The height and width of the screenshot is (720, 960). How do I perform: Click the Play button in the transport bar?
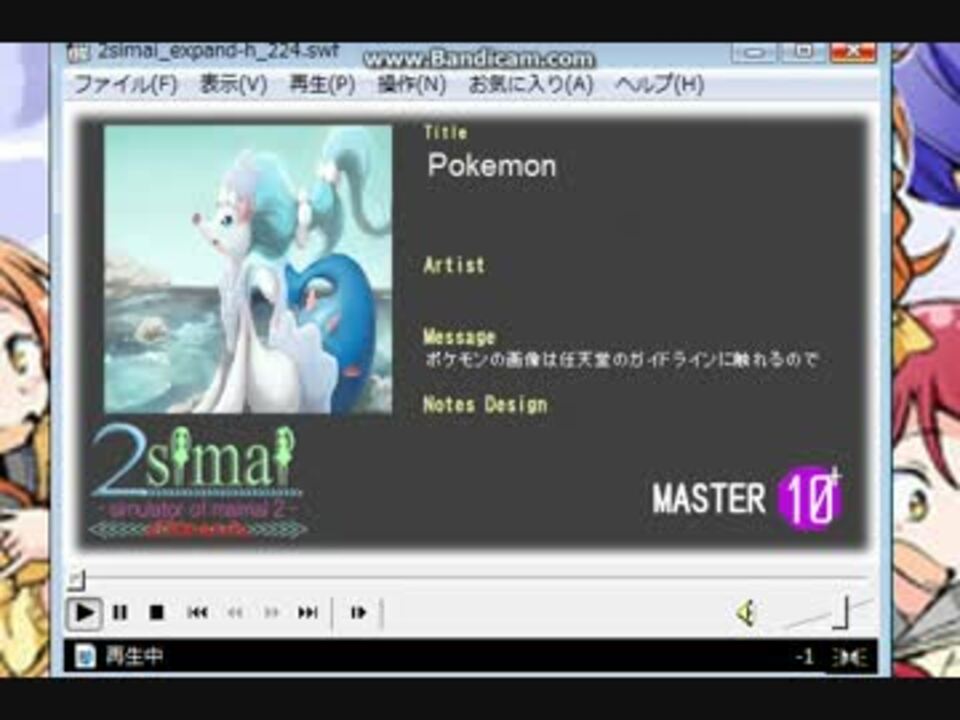(x=84, y=612)
